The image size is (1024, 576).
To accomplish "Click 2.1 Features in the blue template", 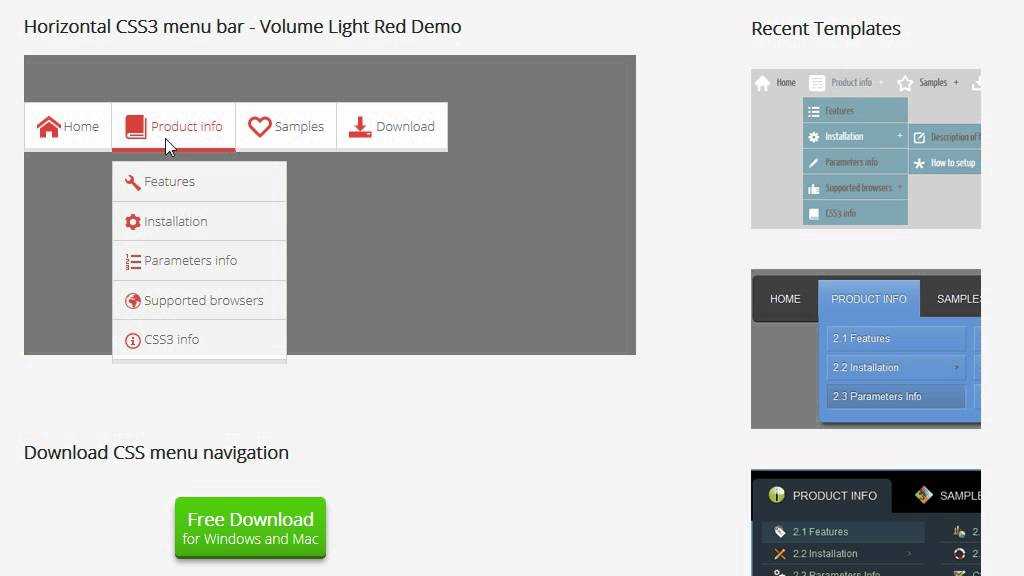I will 895,338.
